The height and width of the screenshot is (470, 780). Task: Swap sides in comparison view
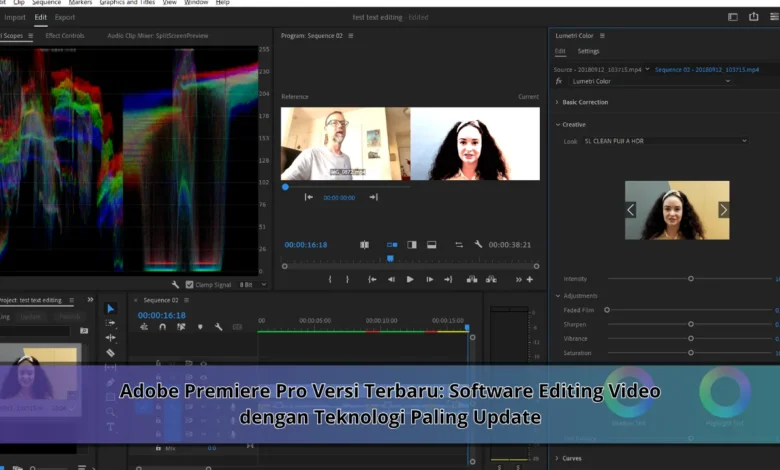459,245
